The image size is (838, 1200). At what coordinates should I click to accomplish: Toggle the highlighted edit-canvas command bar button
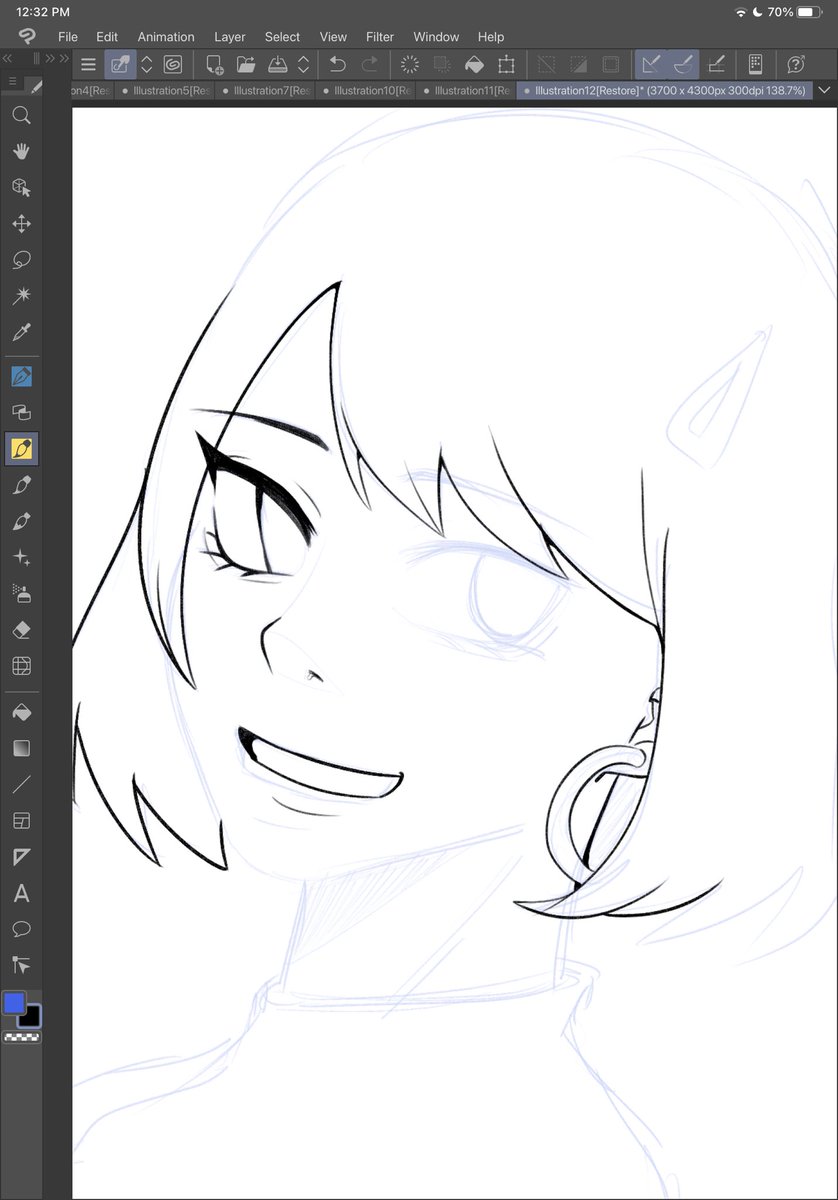point(120,65)
